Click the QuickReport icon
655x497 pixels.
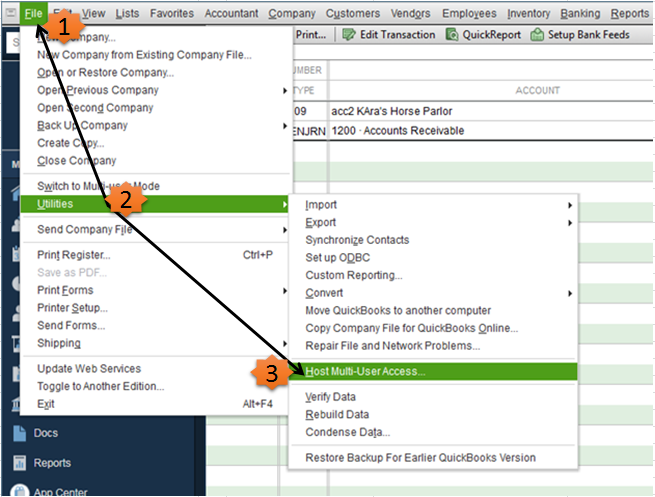[452, 34]
